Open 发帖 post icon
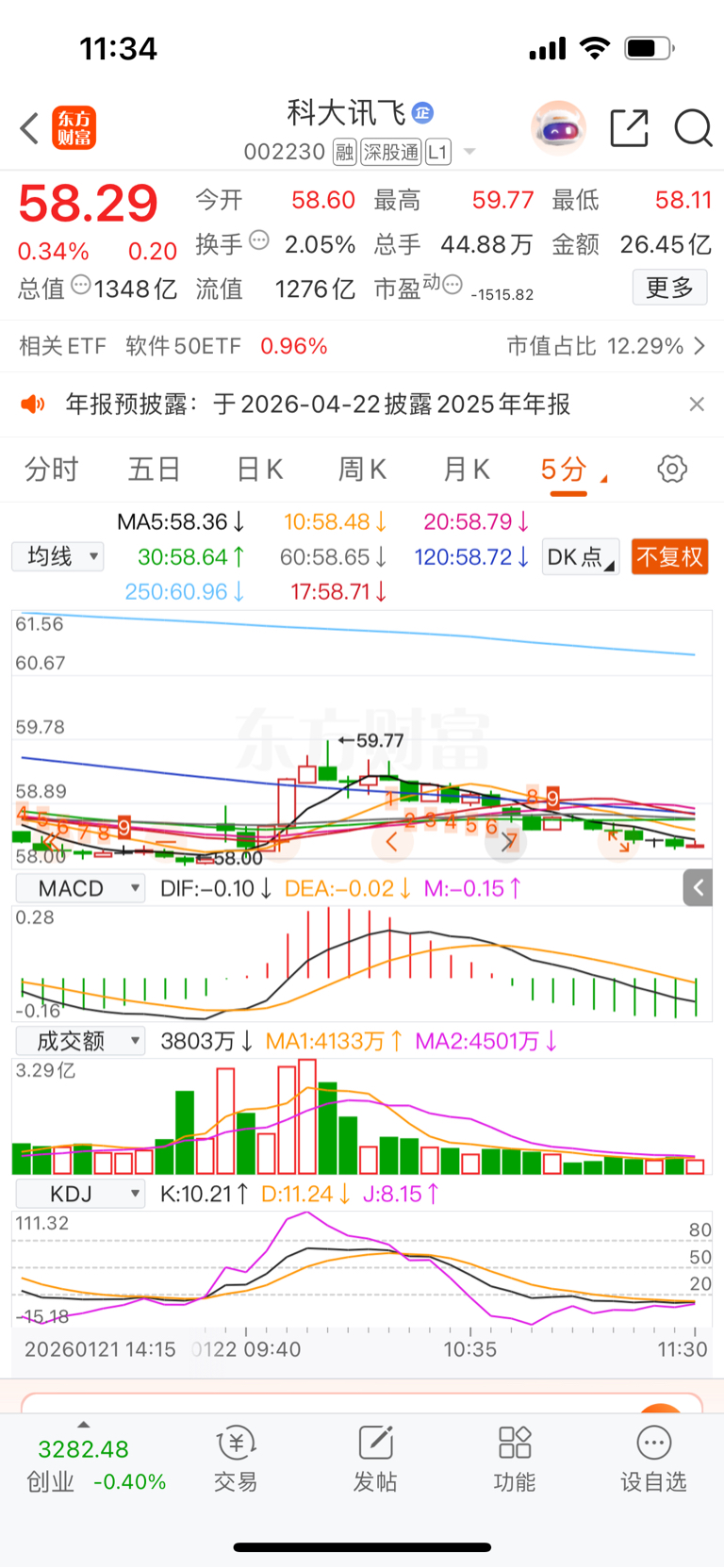 pos(375,1458)
